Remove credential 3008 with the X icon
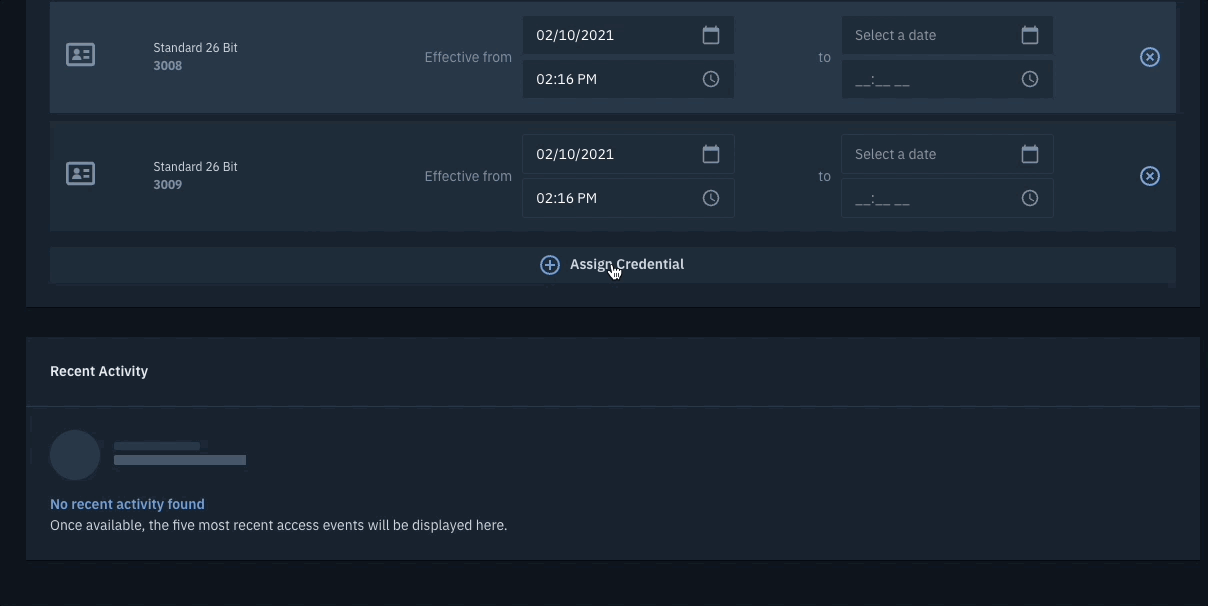 [x=1150, y=57]
